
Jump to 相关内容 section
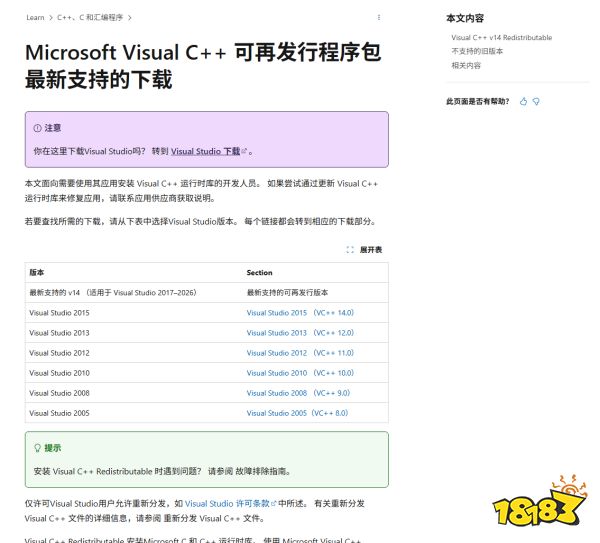pos(466,65)
